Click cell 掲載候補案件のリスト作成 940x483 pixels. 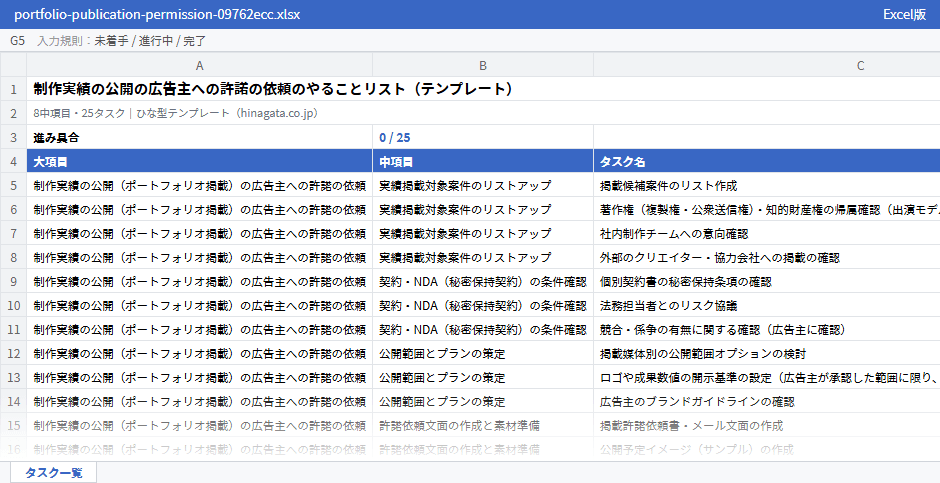[x=767, y=186]
